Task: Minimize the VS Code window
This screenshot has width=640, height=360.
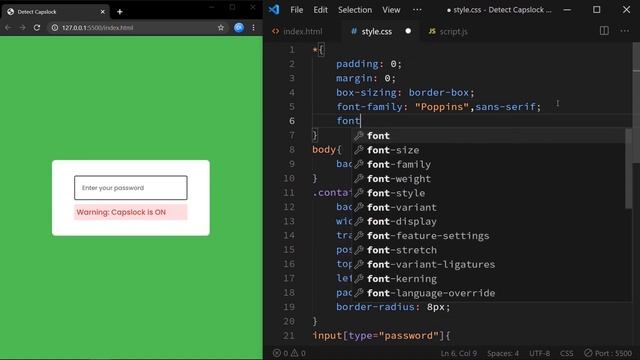Action: [567, 9]
